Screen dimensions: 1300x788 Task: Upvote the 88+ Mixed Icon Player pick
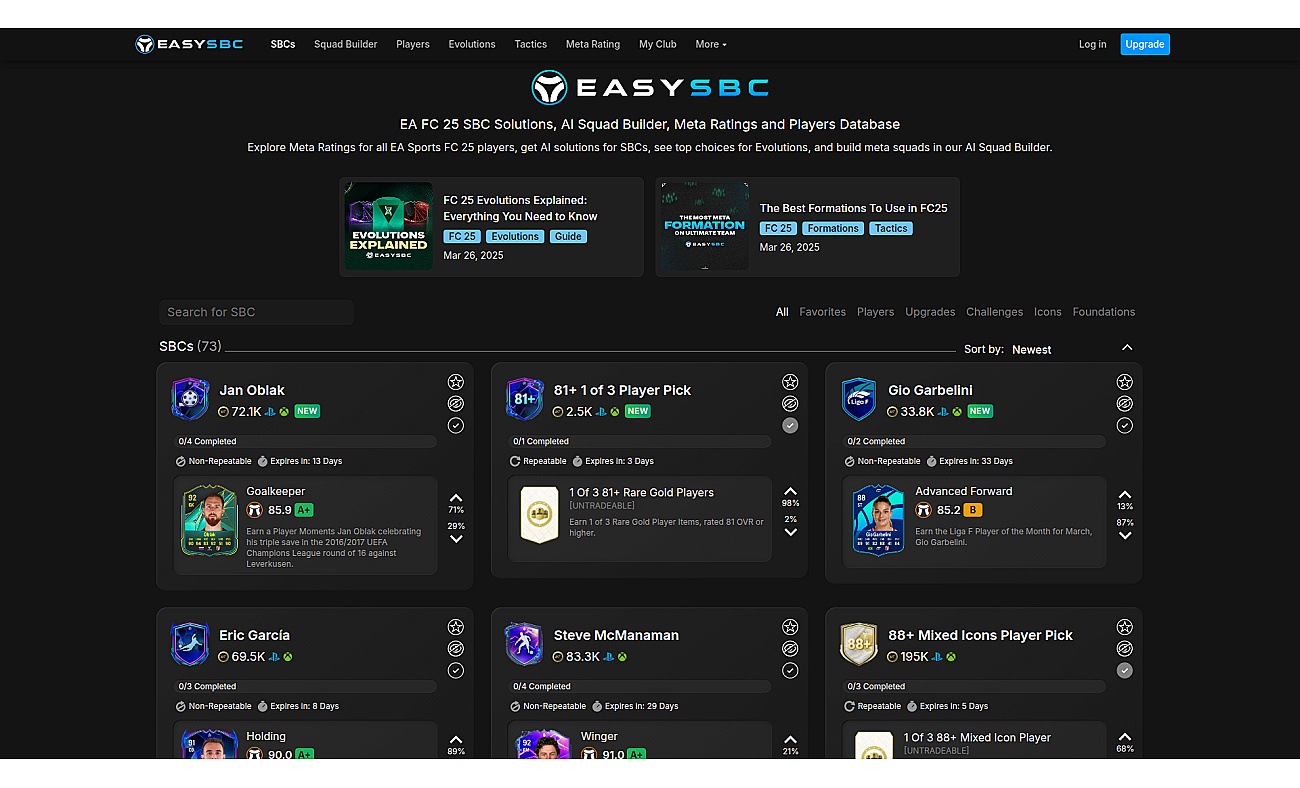(x=1125, y=737)
